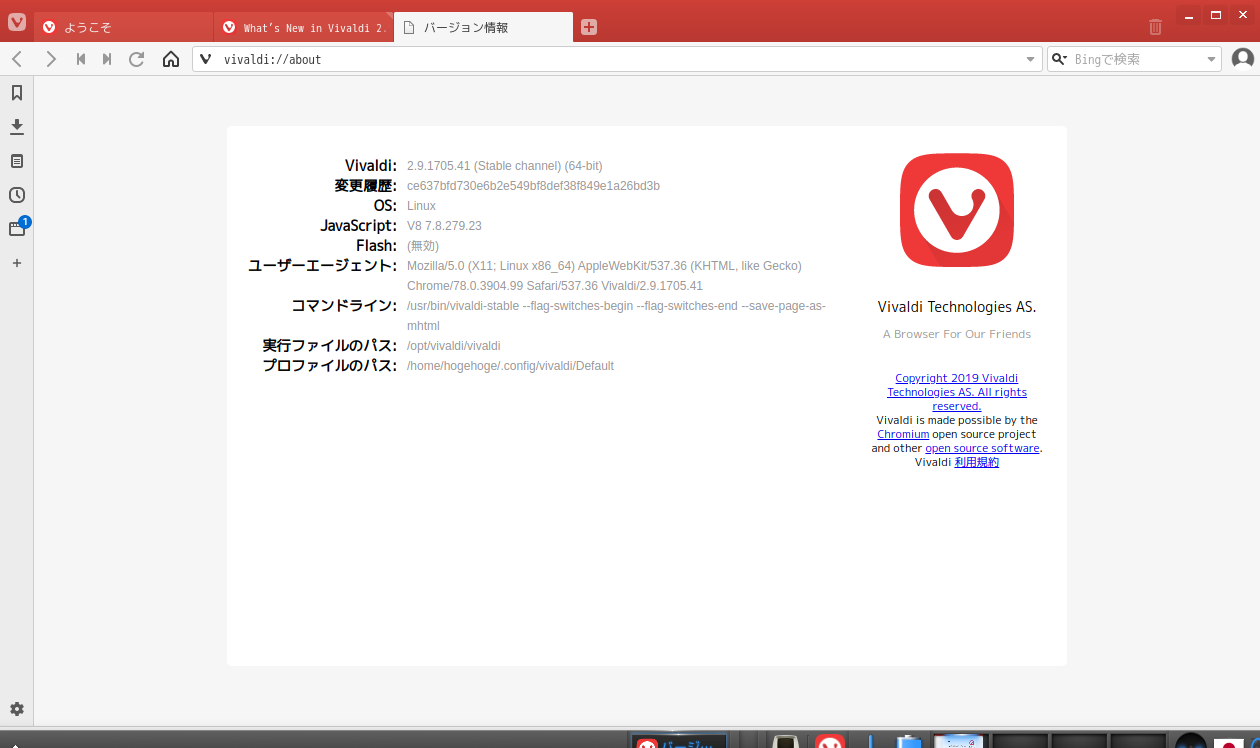Open the Notes panel
This screenshot has height=748, width=1260.
pos(17,161)
